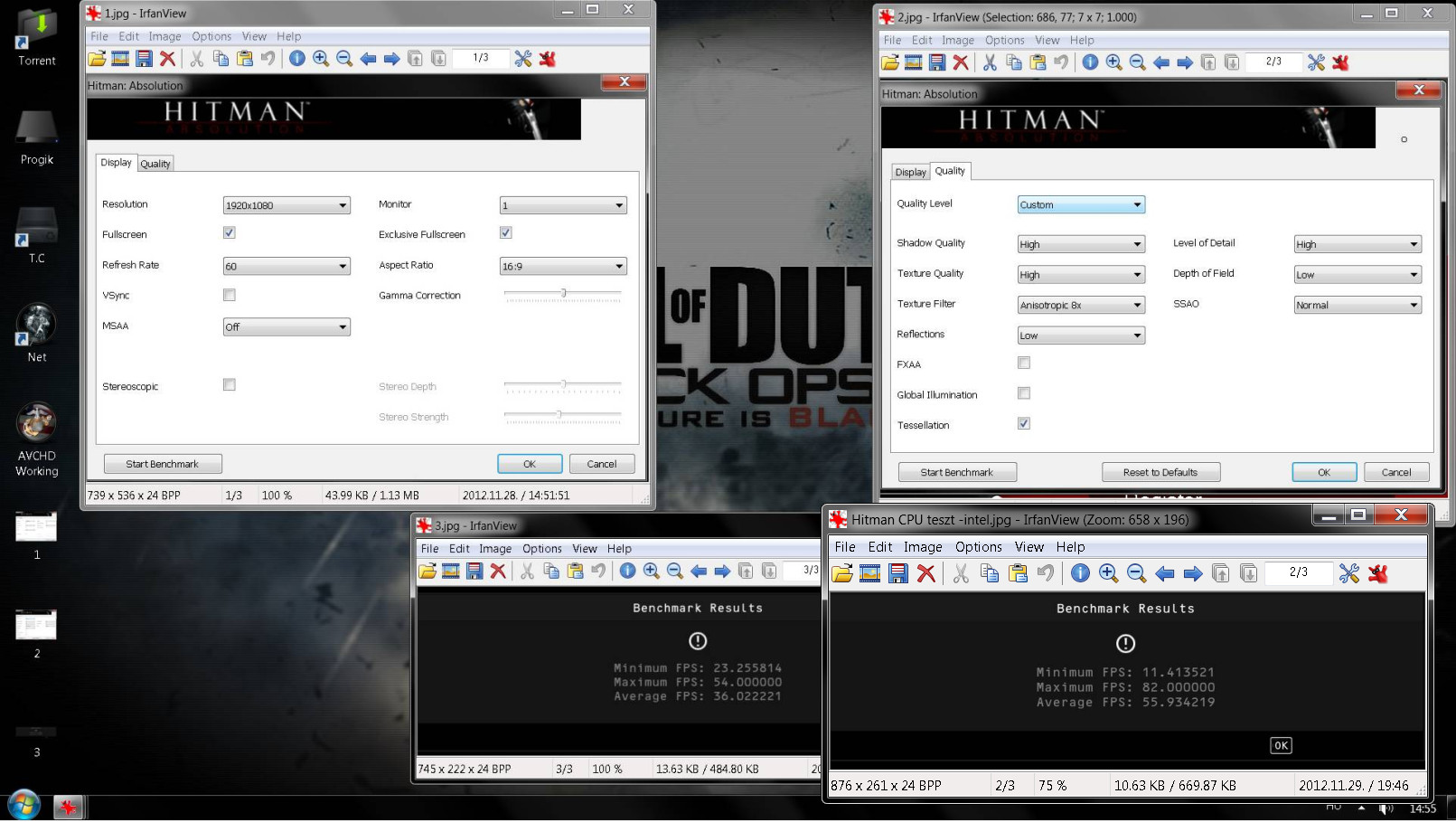Screen dimensions: 1456x822
Task: Click the Stereo Strength slider
Action: [x=563, y=416]
